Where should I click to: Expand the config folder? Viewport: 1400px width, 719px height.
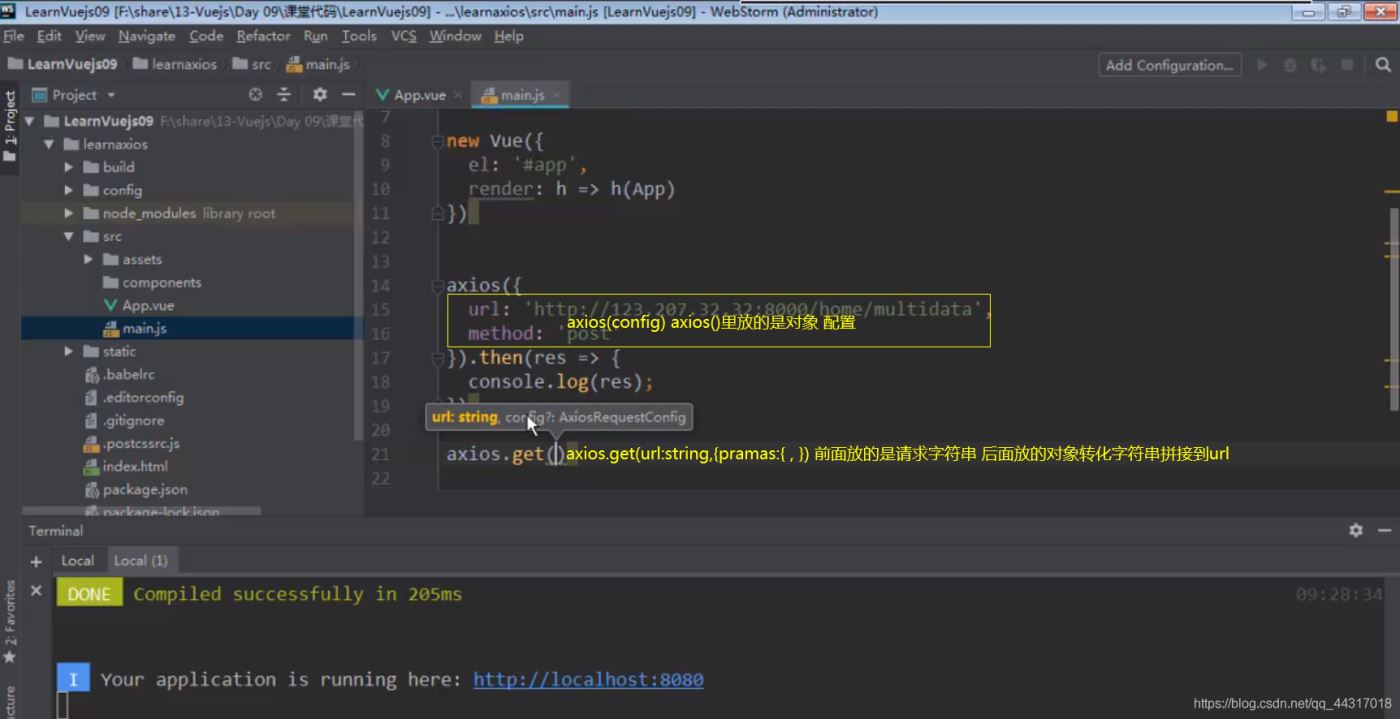69,190
